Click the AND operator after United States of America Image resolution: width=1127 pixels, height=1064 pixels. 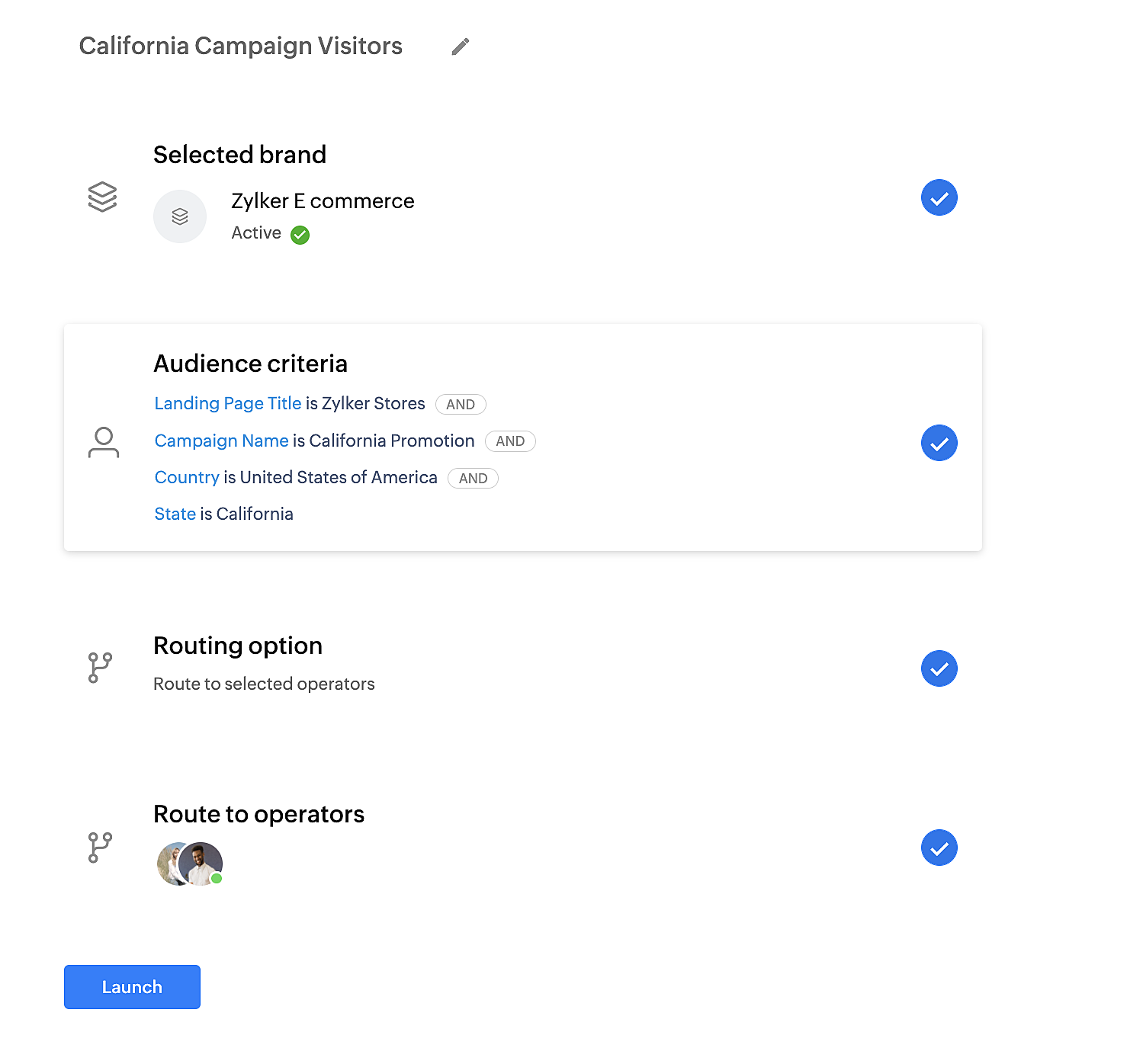[473, 479]
